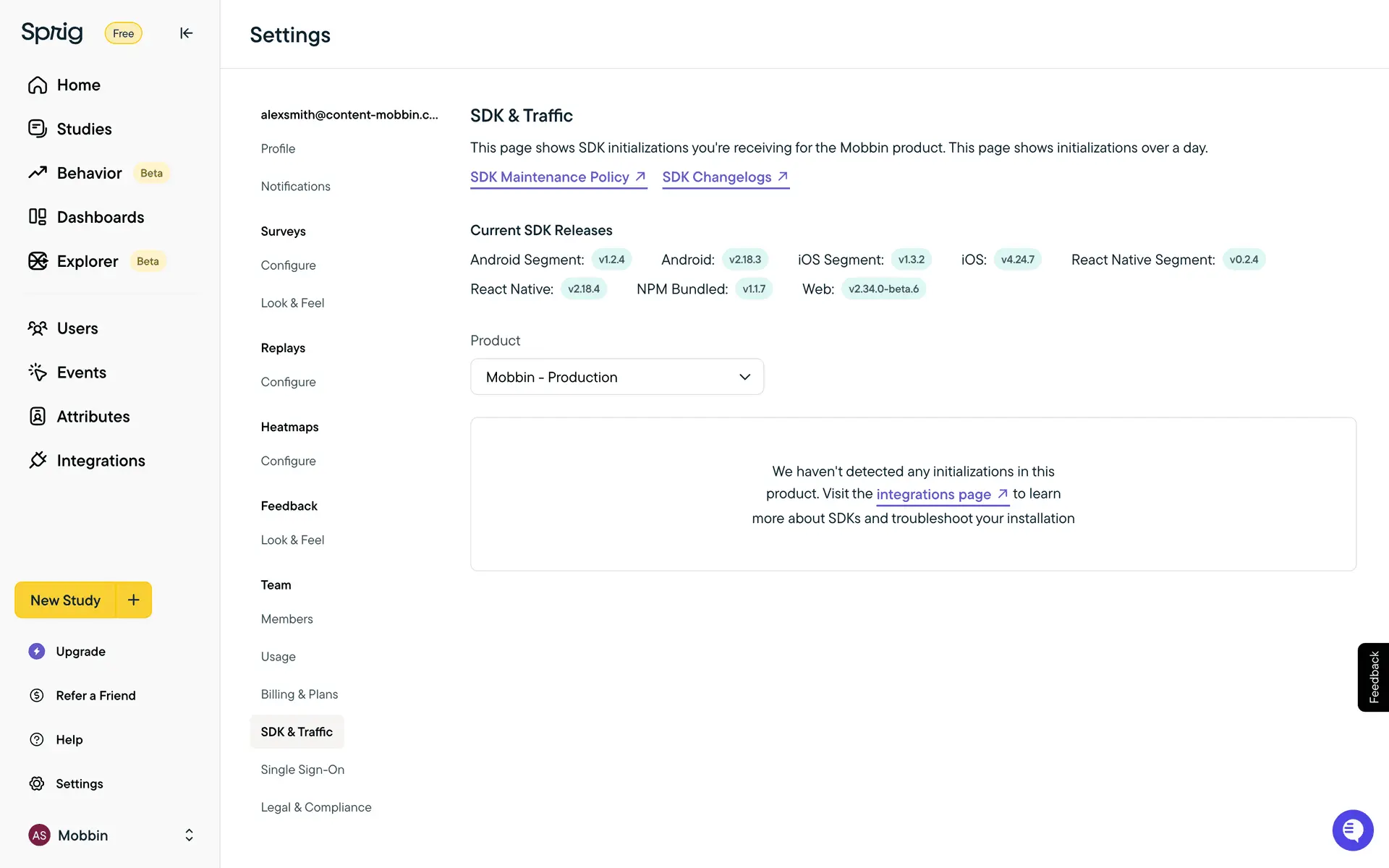Open the vertical Feedback tab on right edge
The width and height of the screenshot is (1389, 868).
coord(1373,677)
